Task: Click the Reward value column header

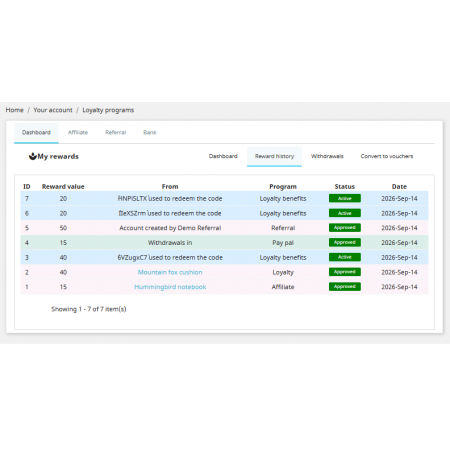Action: pos(63,187)
